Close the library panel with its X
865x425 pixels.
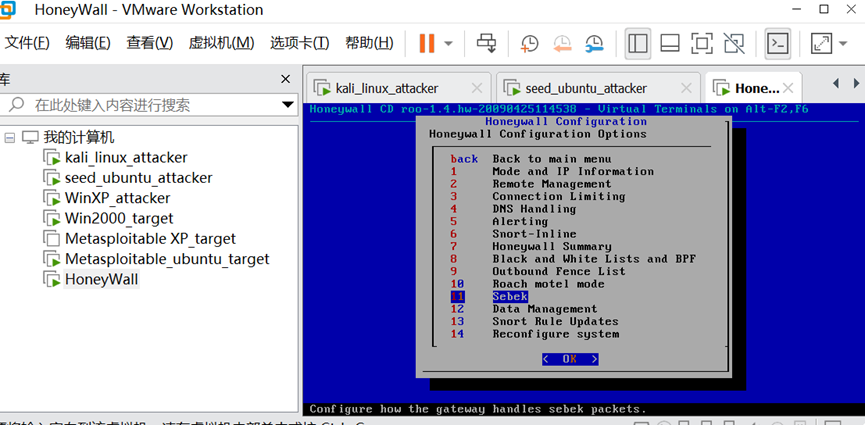point(285,79)
